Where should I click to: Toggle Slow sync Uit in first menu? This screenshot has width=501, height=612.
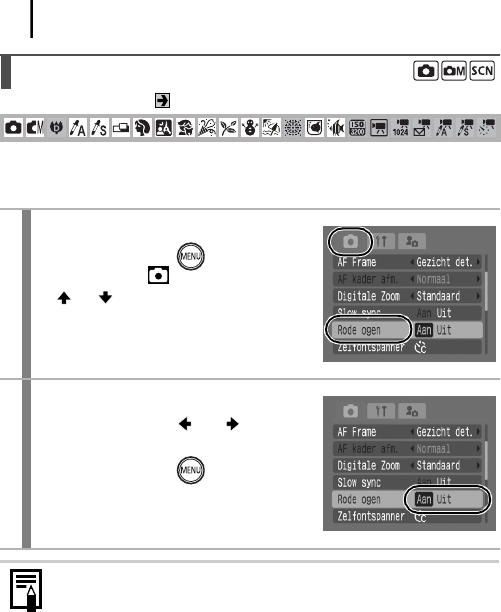(444, 313)
